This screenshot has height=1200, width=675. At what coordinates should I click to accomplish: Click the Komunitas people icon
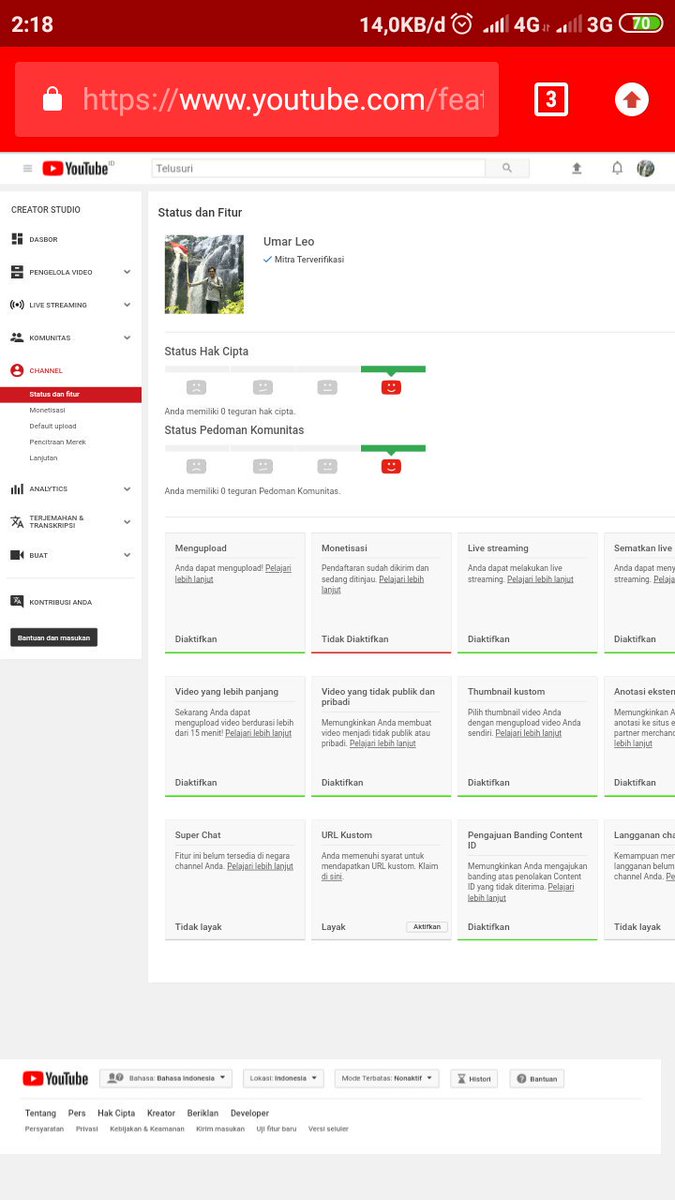pos(17,338)
